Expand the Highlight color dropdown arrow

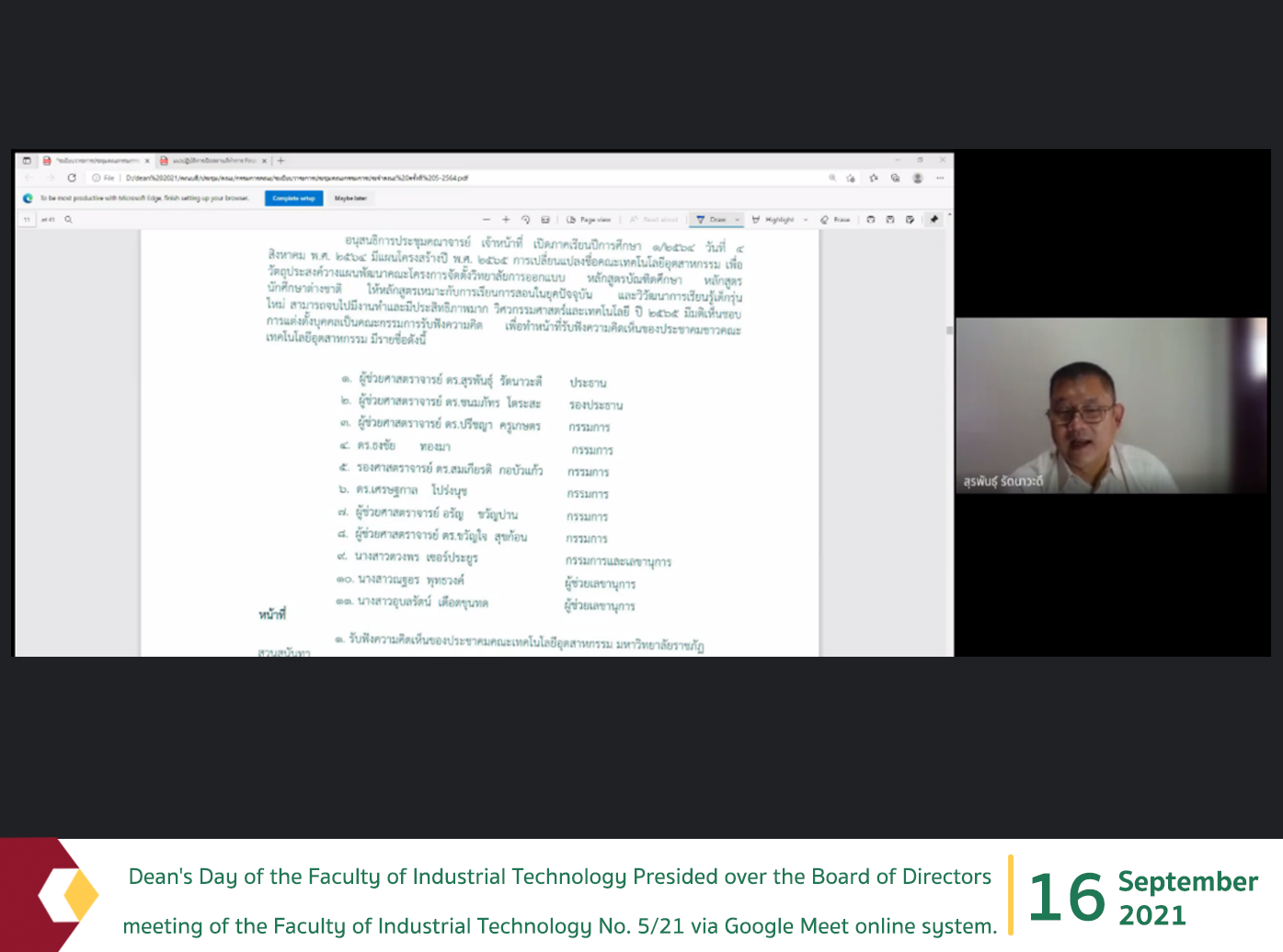click(x=806, y=220)
